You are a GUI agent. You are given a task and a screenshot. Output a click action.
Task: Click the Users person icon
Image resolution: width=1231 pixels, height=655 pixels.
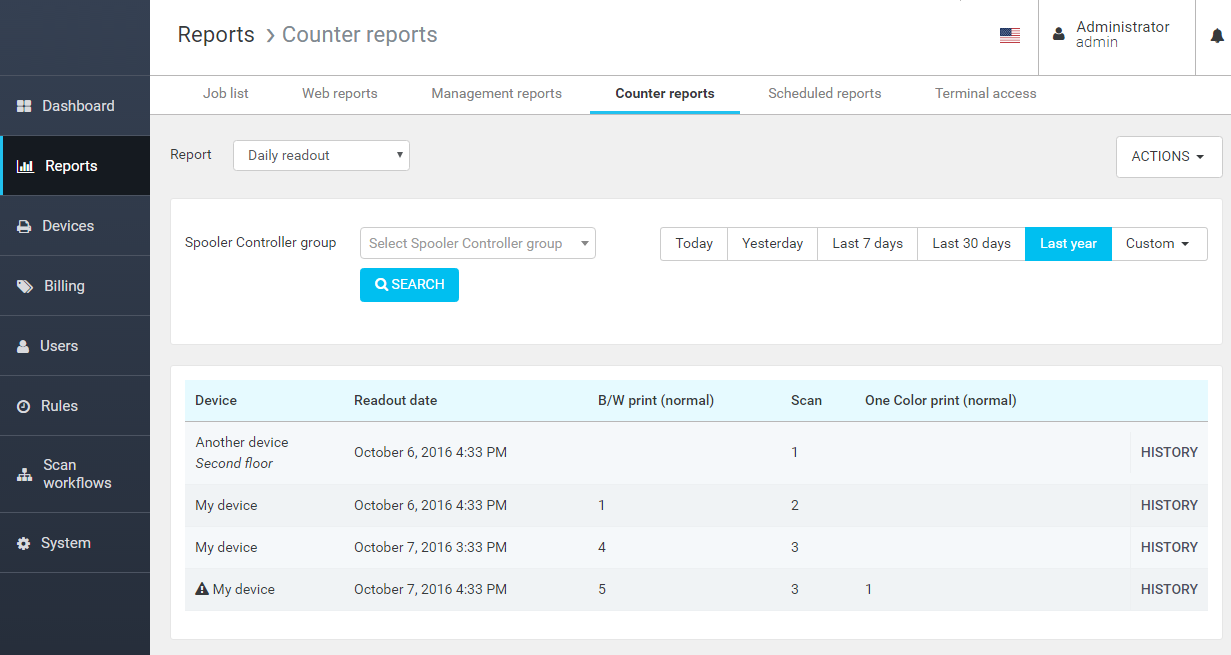point(23,346)
